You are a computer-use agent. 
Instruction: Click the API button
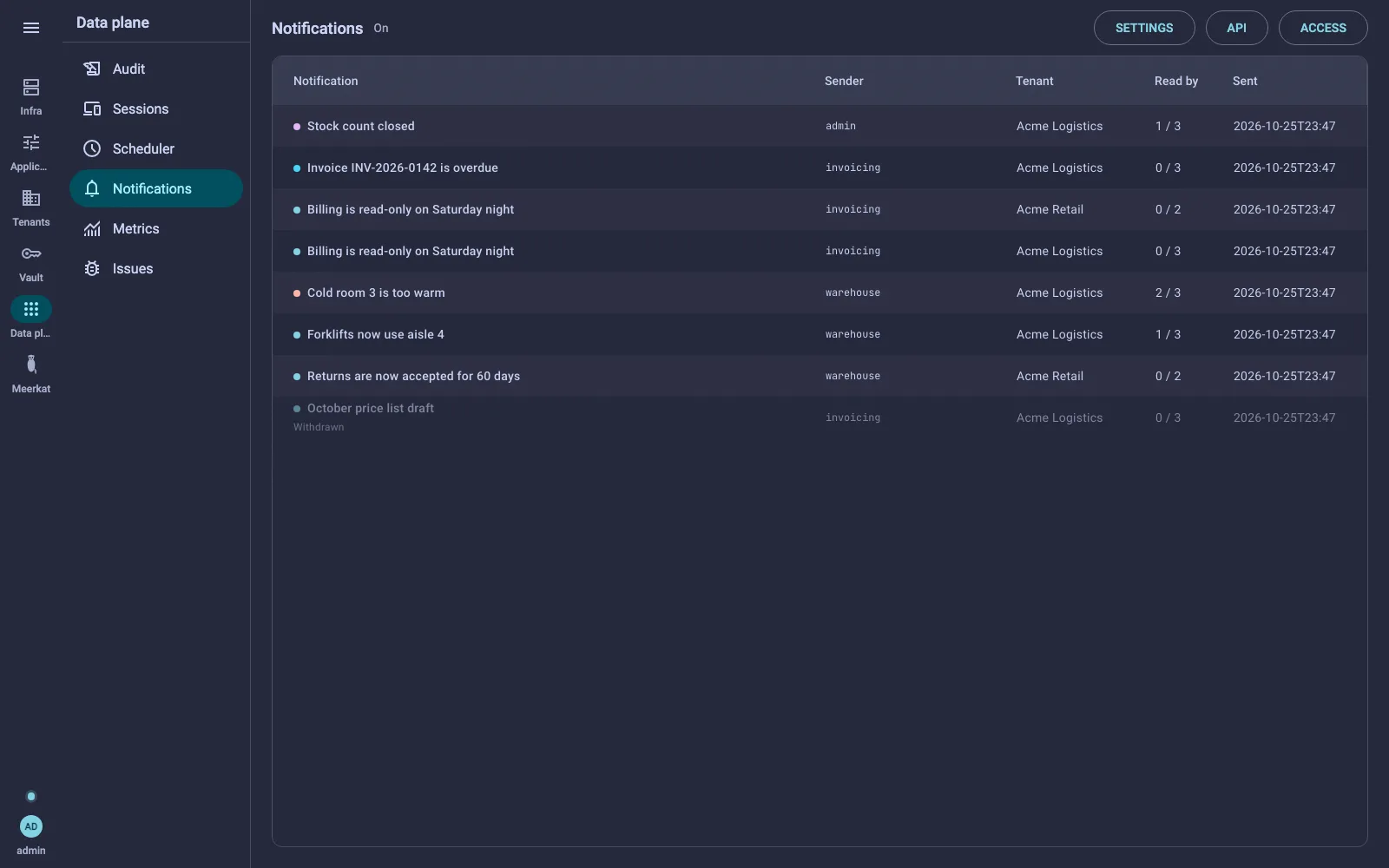click(1236, 28)
